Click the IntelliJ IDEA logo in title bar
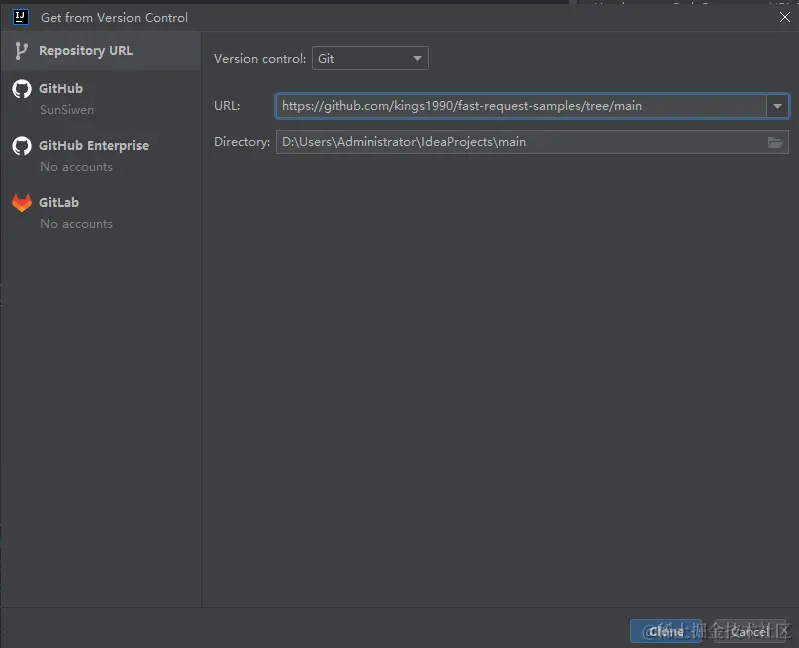Screen dimensions: 799x648 (21, 17)
